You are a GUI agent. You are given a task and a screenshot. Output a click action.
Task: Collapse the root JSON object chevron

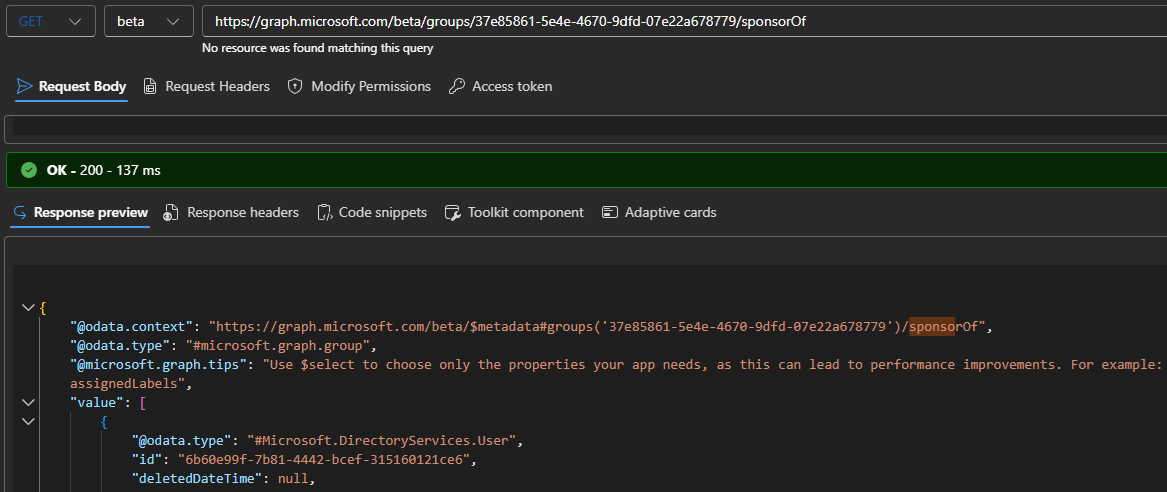[28, 307]
